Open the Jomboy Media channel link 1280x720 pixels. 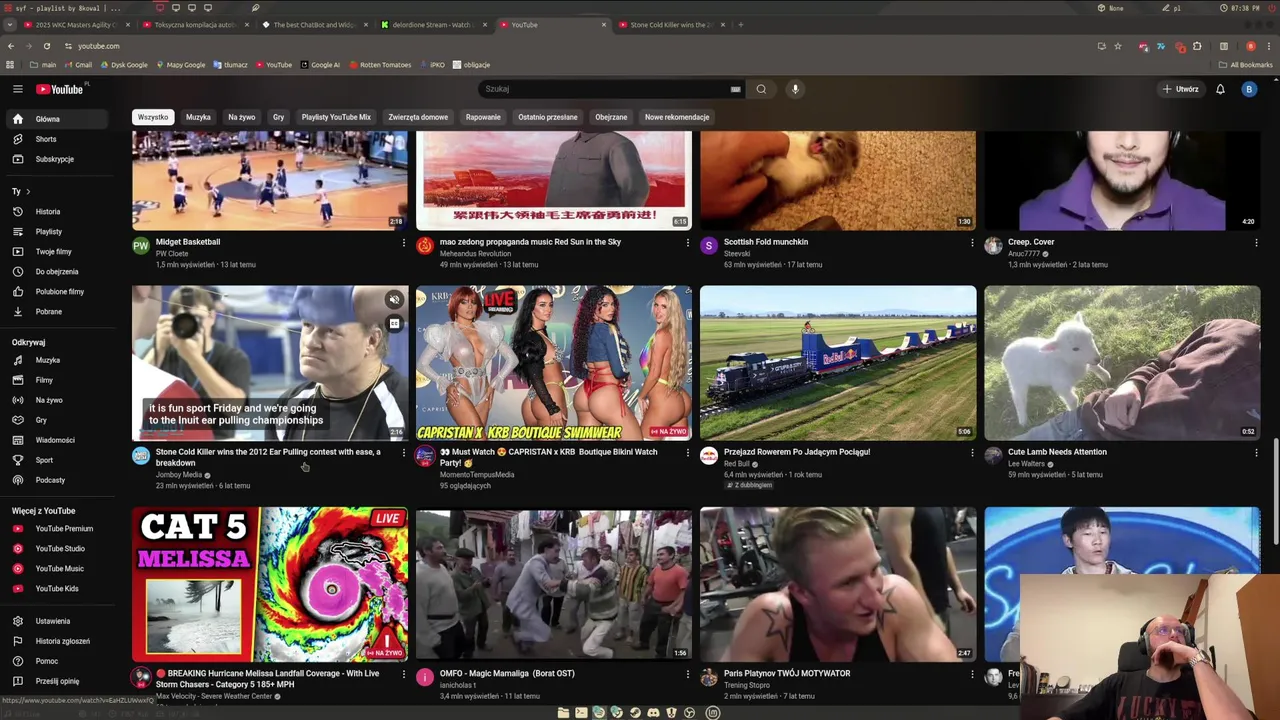pyautogui.click(x=178, y=475)
